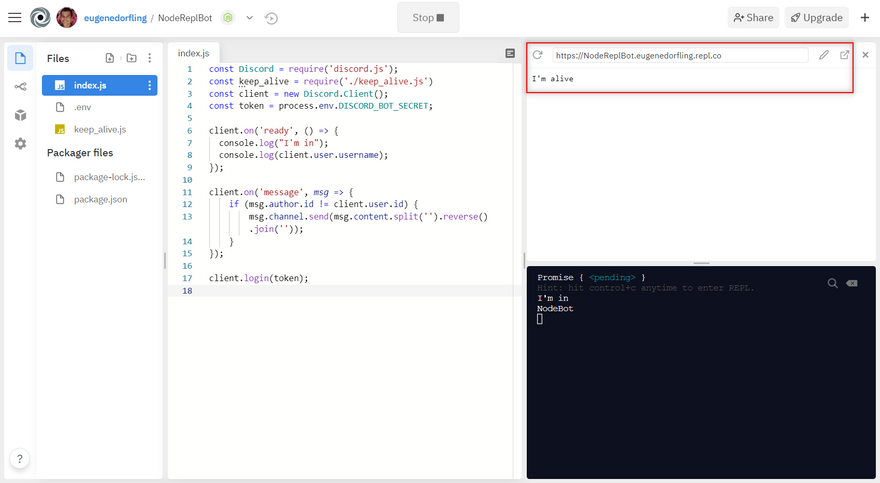This screenshot has width=880, height=483.
Task: Open the version control sidebar panel
Action: point(20,87)
